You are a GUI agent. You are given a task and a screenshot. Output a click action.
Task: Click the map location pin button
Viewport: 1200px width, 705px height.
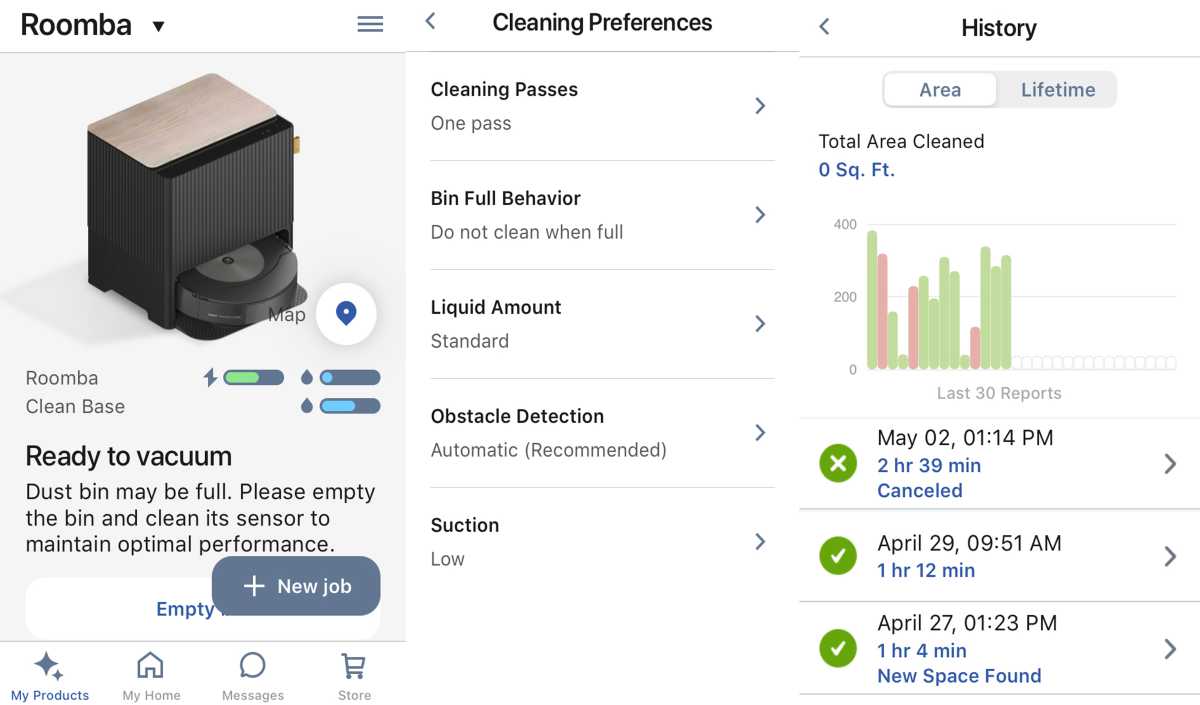pos(346,314)
